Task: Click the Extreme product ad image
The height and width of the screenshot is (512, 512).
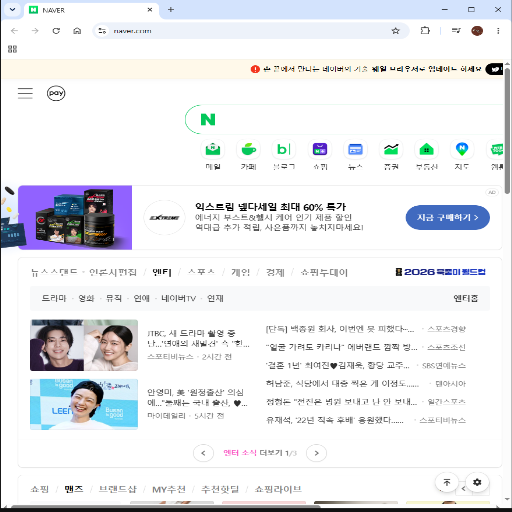Action: click(x=75, y=218)
